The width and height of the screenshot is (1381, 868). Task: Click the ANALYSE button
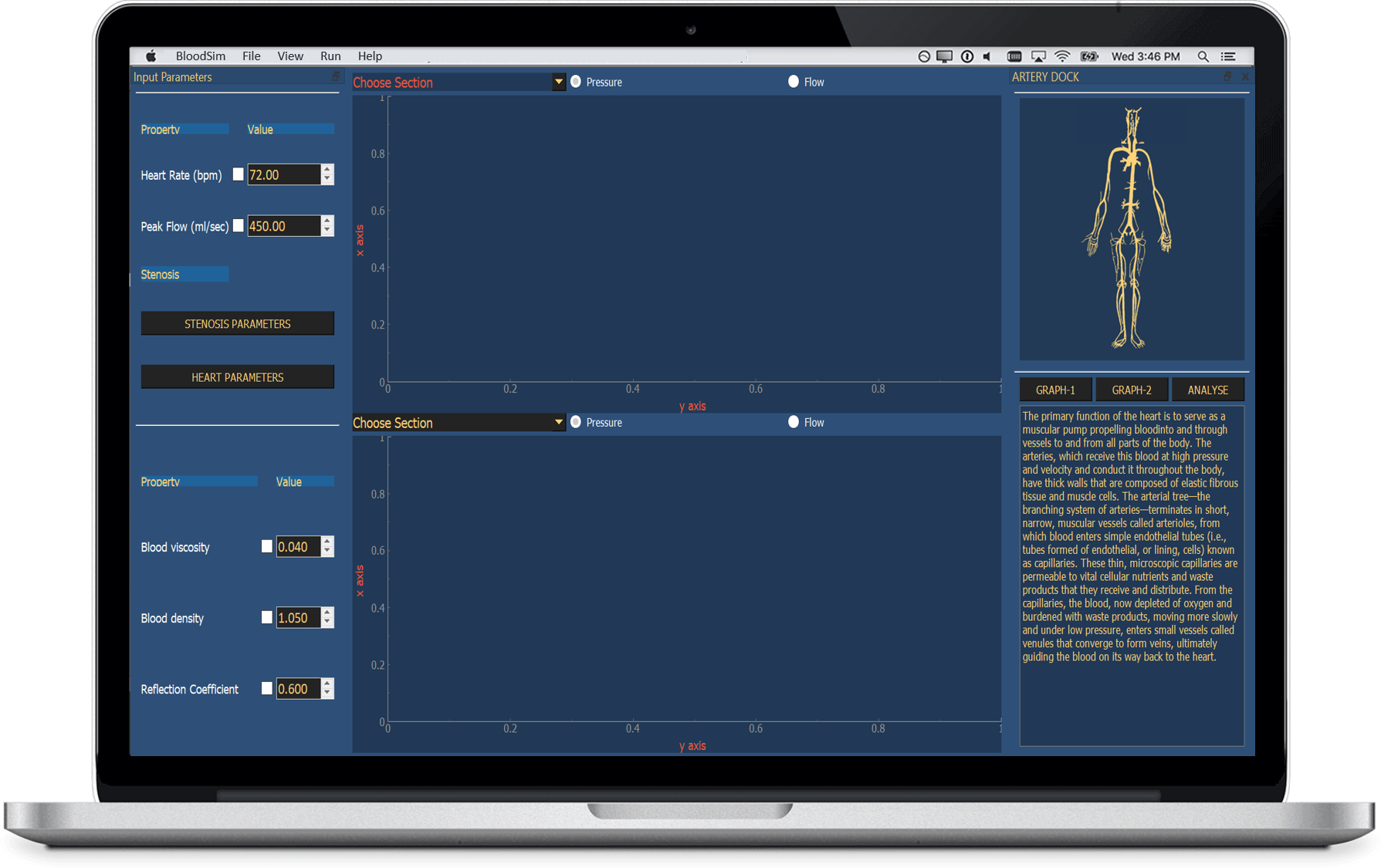pyautogui.click(x=1207, y=390)
